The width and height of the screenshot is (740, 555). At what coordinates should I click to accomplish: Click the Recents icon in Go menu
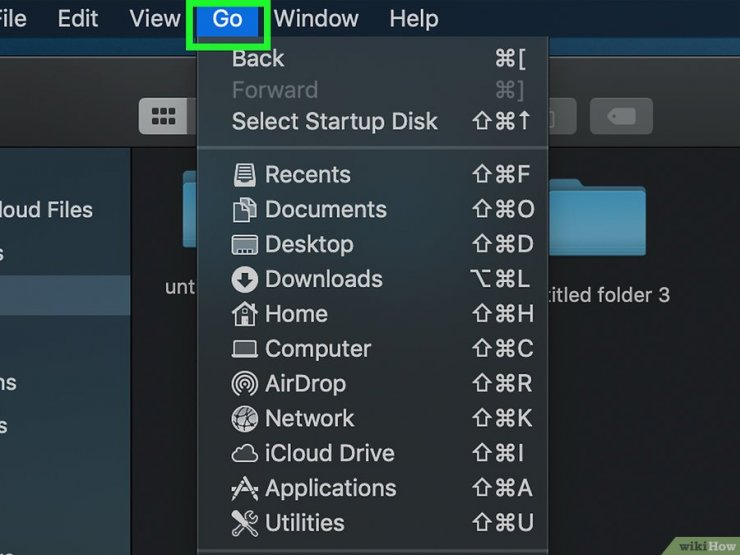point(244,175)
